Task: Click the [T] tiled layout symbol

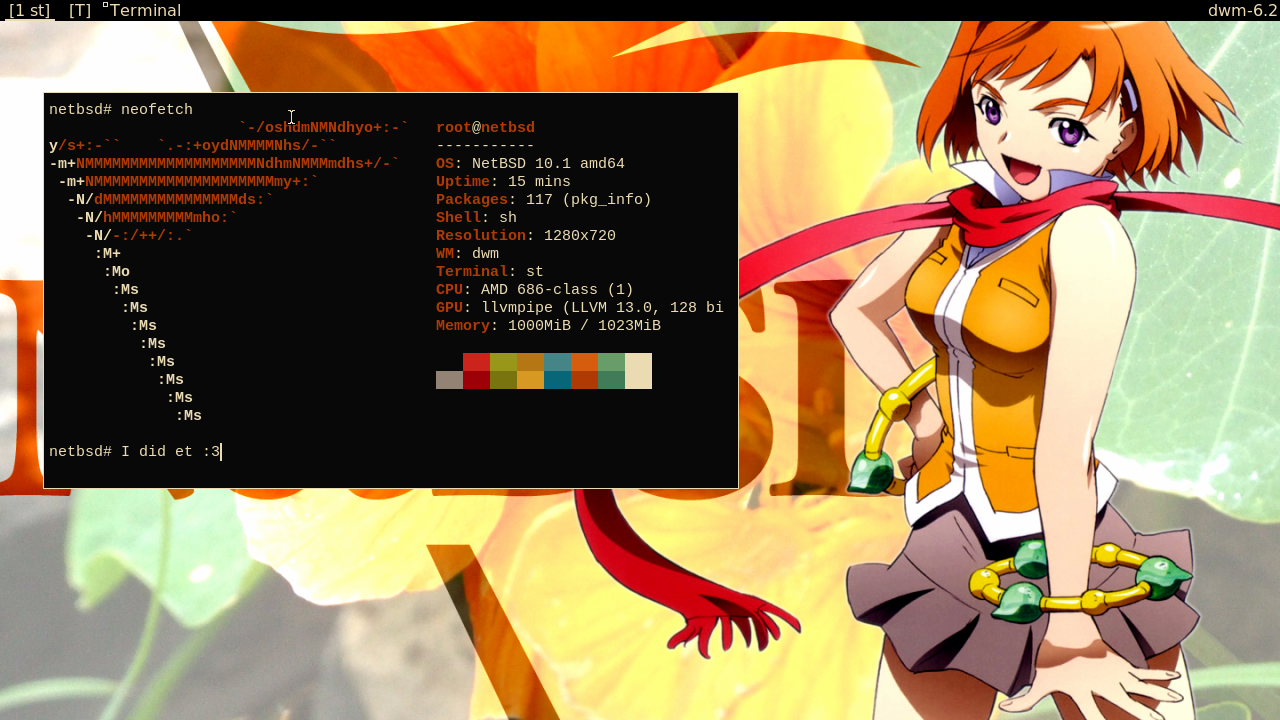Action: (80, 10)
